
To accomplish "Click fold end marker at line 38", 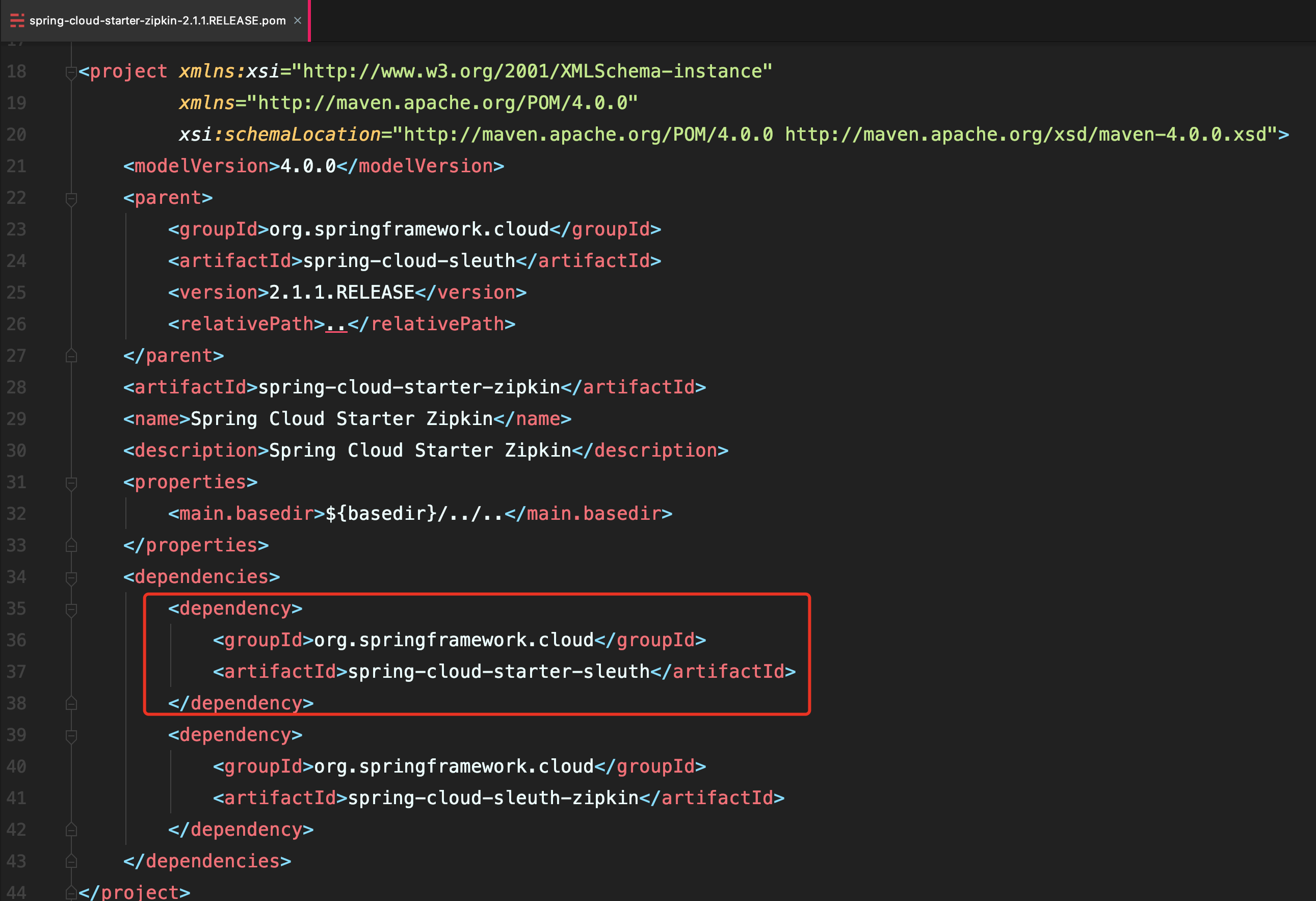I will pos(71,703).
